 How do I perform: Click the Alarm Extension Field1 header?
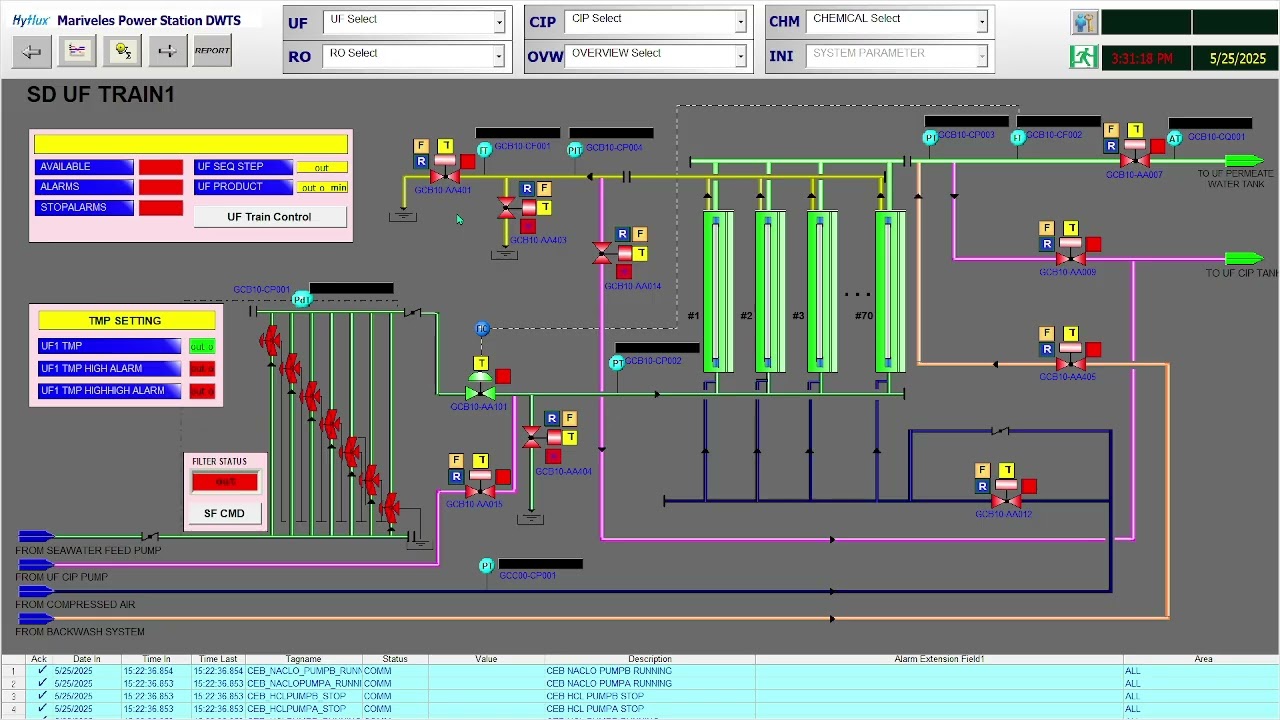coord(939,659)
